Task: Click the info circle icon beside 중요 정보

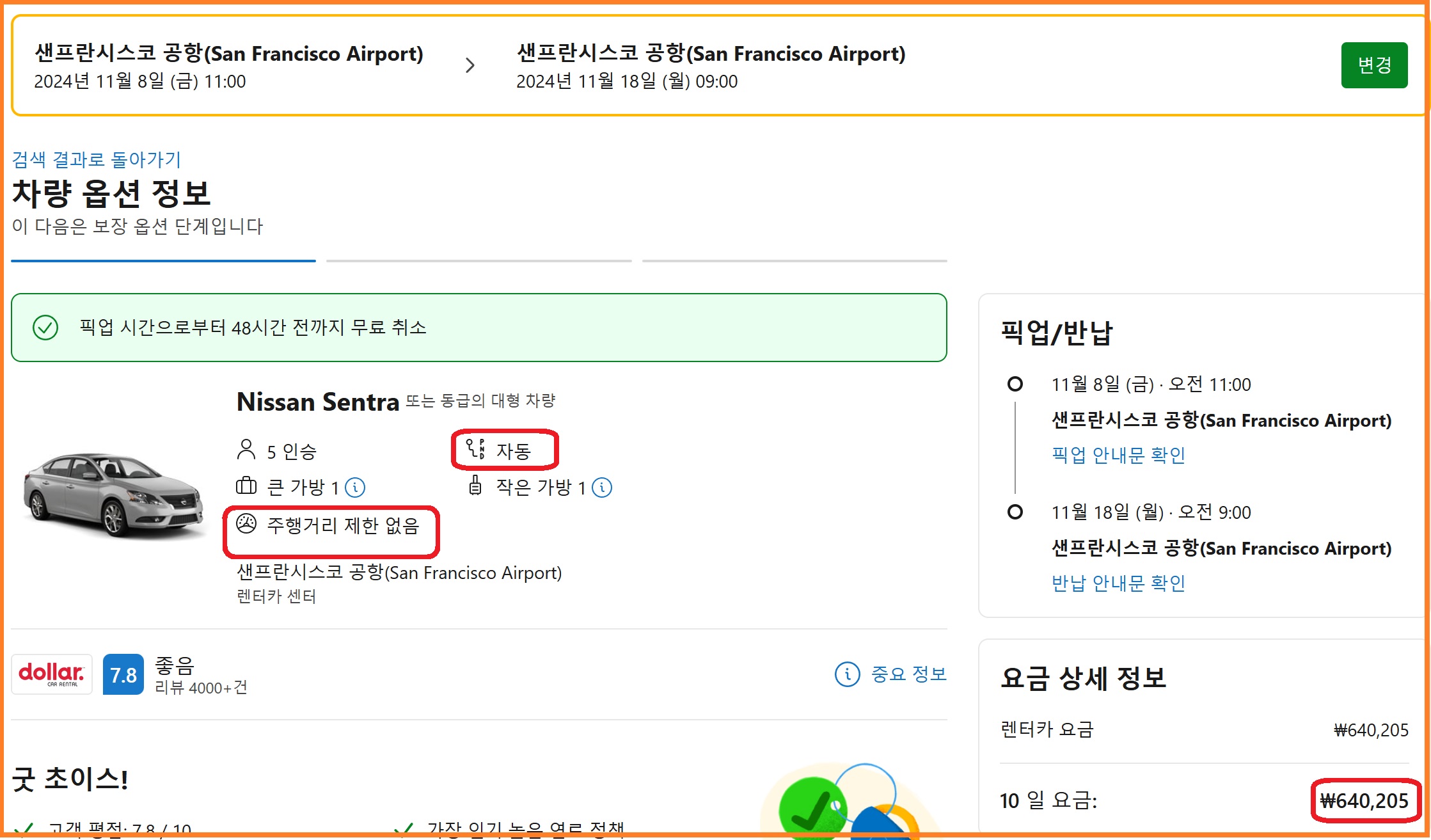Action: click(848, 674)
